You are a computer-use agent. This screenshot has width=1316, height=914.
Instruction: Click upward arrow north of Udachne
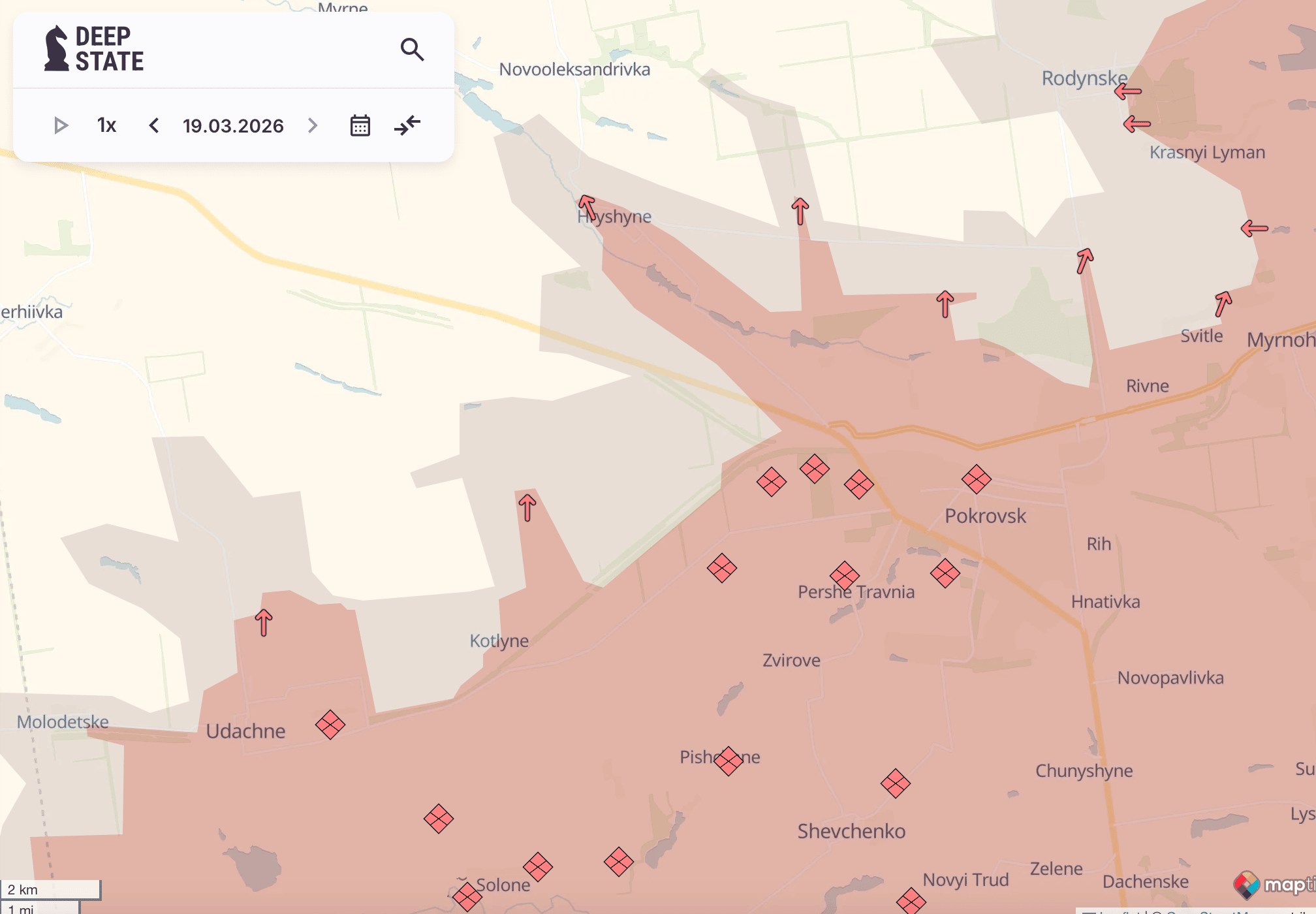pyautogui.click(x=264, y=622)
